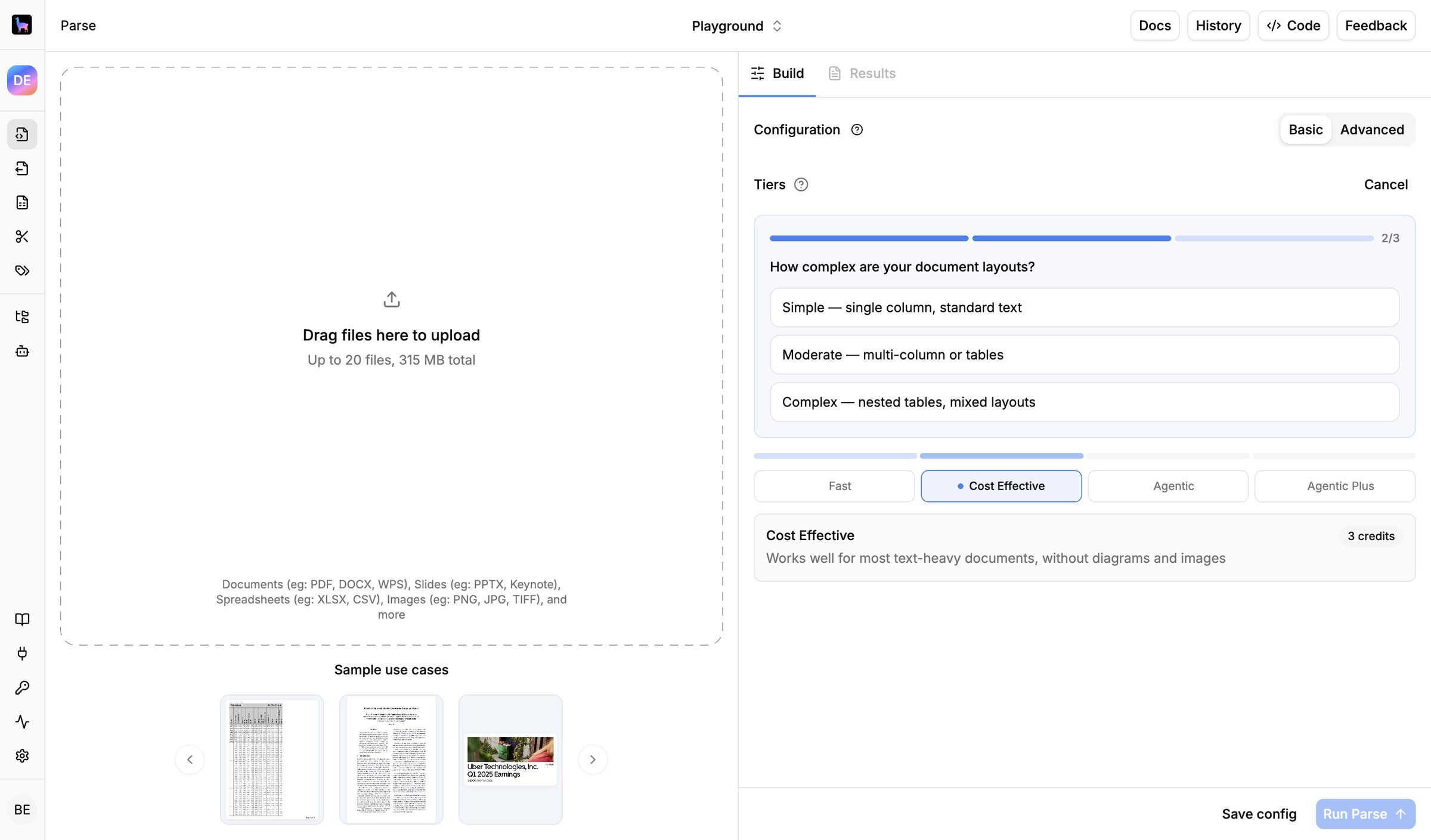The height and width of the screenshot is (840, 1431).
Task: Choose the Agentic tier
Action: (x=1168, y=486)
